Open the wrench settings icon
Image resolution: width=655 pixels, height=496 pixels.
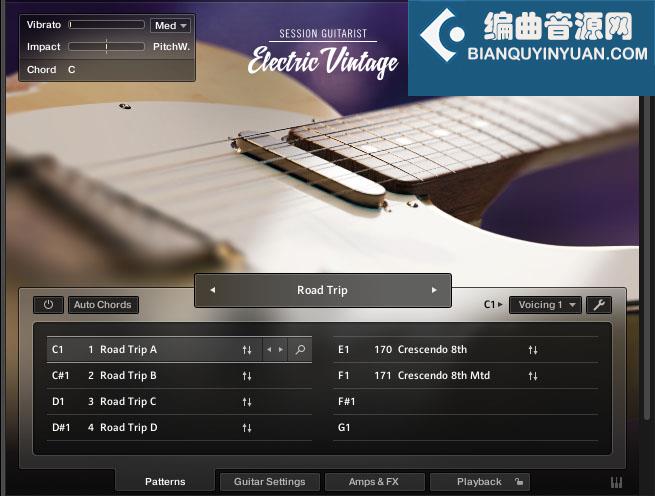point(599,305)
